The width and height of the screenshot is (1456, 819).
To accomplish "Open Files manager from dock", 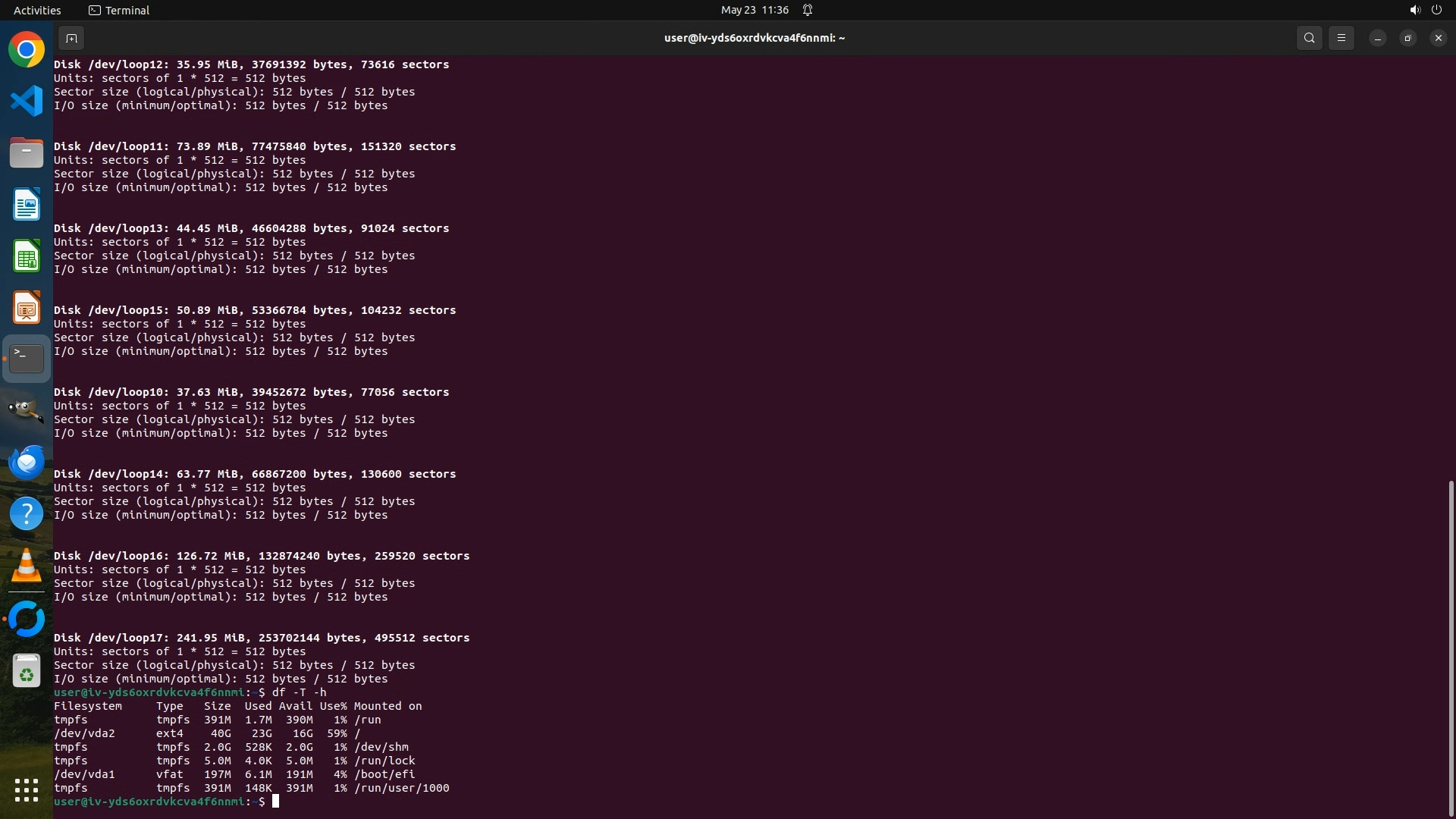I will coord(27,153).
